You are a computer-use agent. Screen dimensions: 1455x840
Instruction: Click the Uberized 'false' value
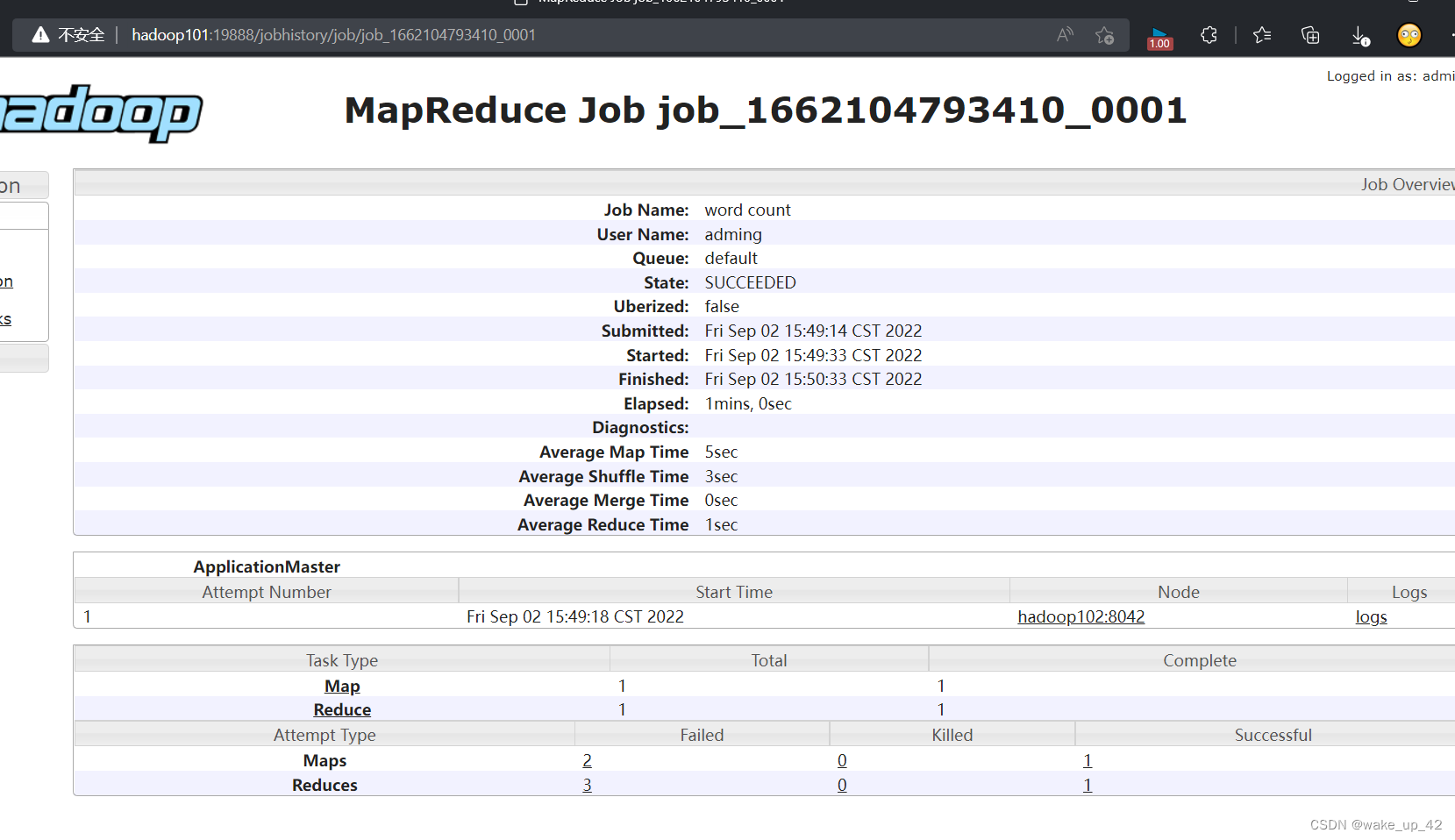point(722,306)
